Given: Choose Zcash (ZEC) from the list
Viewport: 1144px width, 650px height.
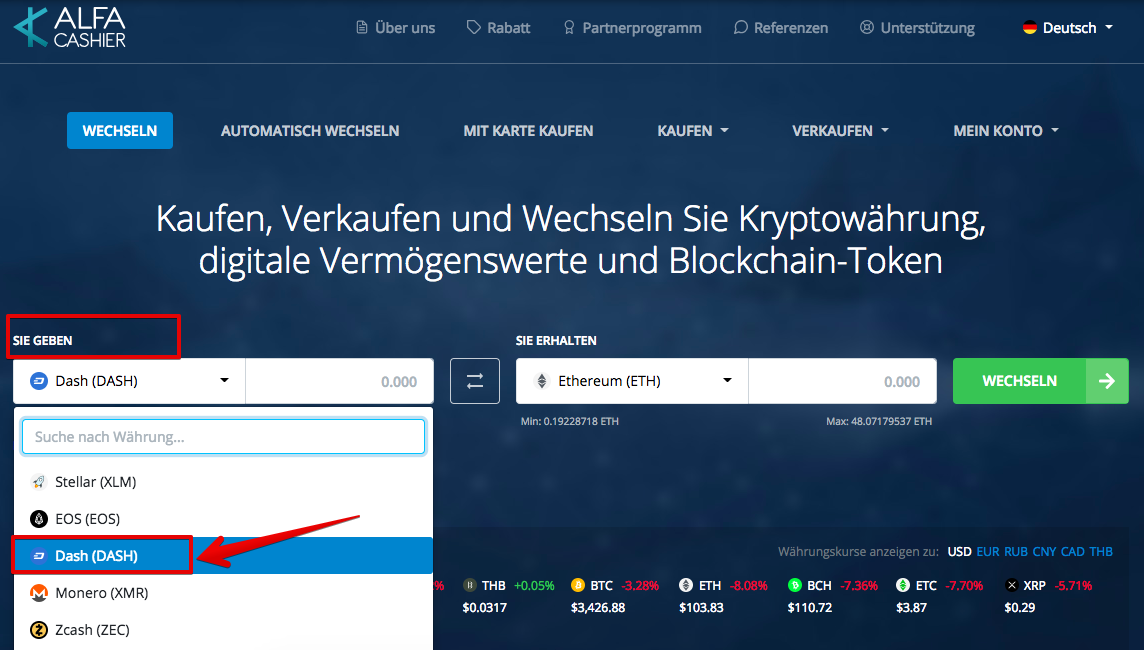Looking at the screenshot, I should (x=223, y=630).
